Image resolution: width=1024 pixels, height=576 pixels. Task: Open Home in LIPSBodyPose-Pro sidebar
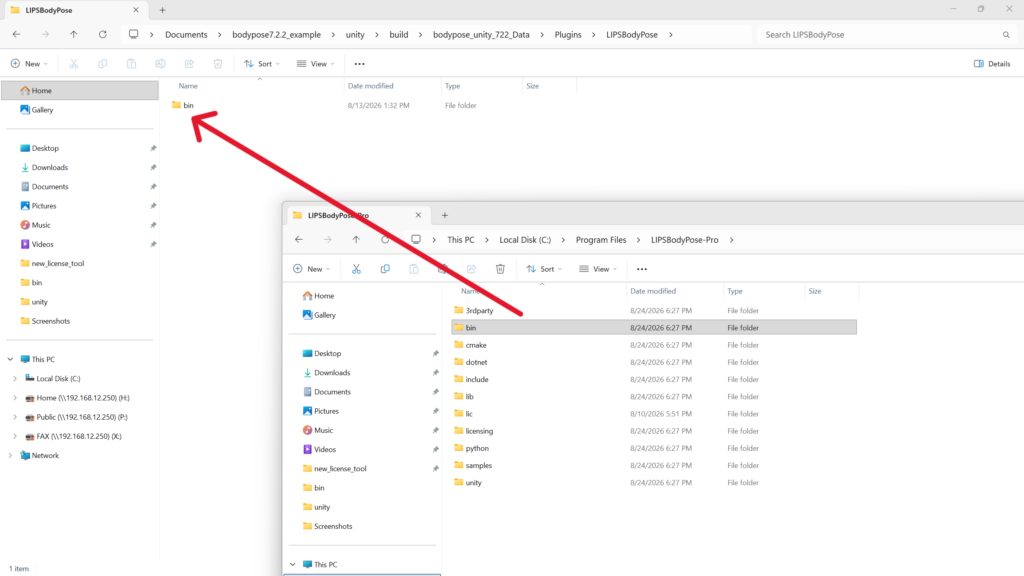[318, 296]
